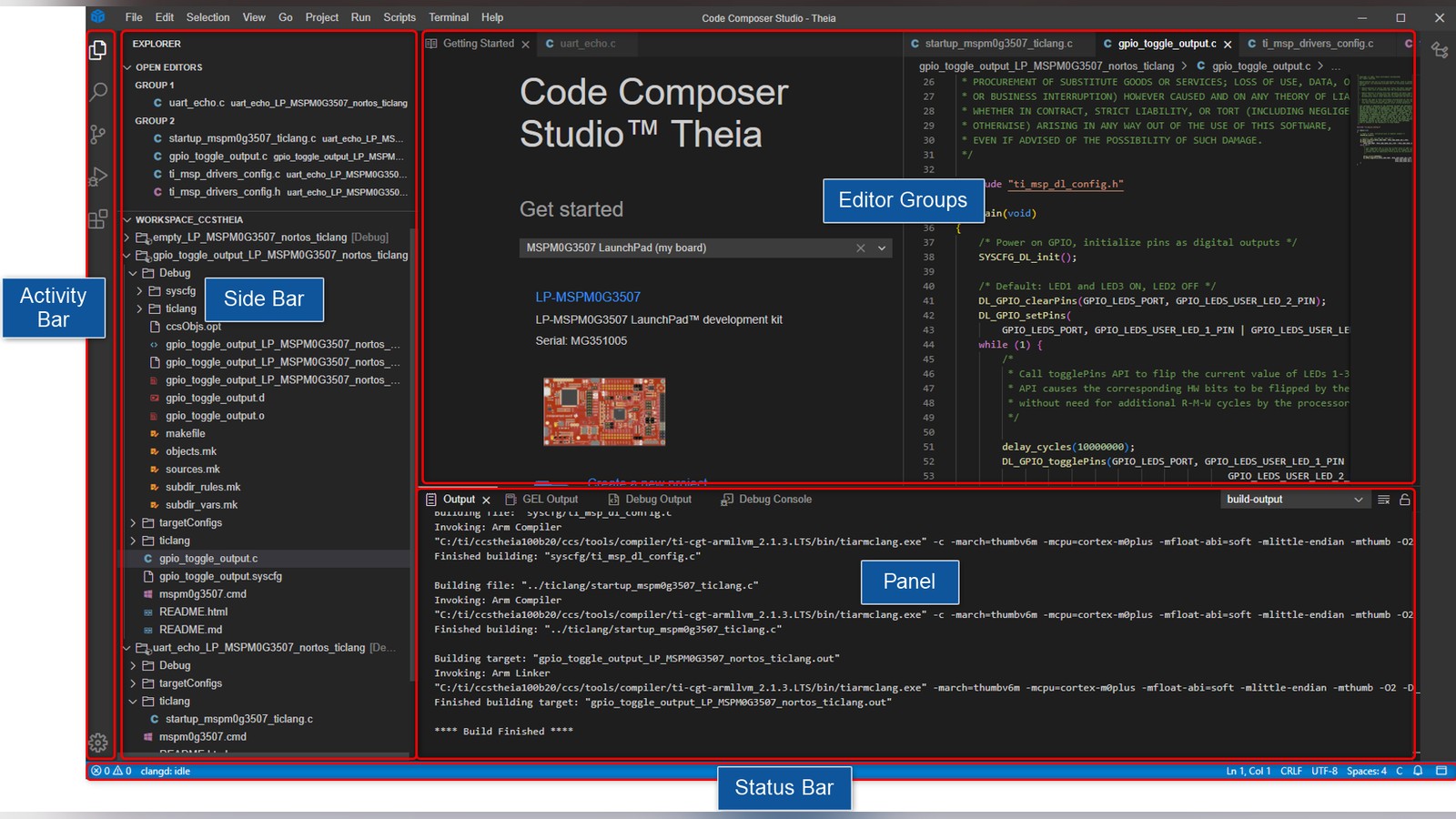The image size is (1456, 819).
Task: Open the board selection dropdown arrow
Action: coord(881,248)
